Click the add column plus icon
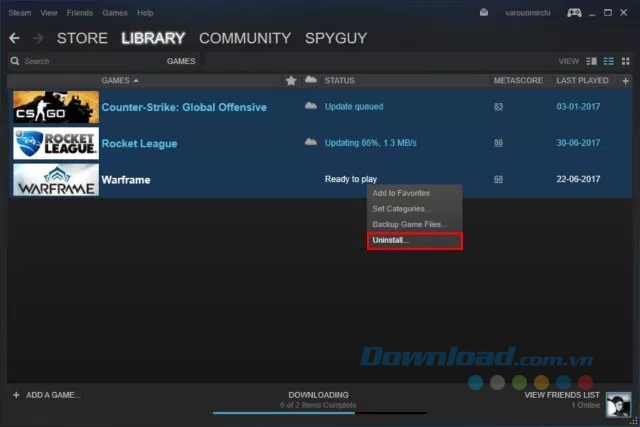 click(625, 80)
